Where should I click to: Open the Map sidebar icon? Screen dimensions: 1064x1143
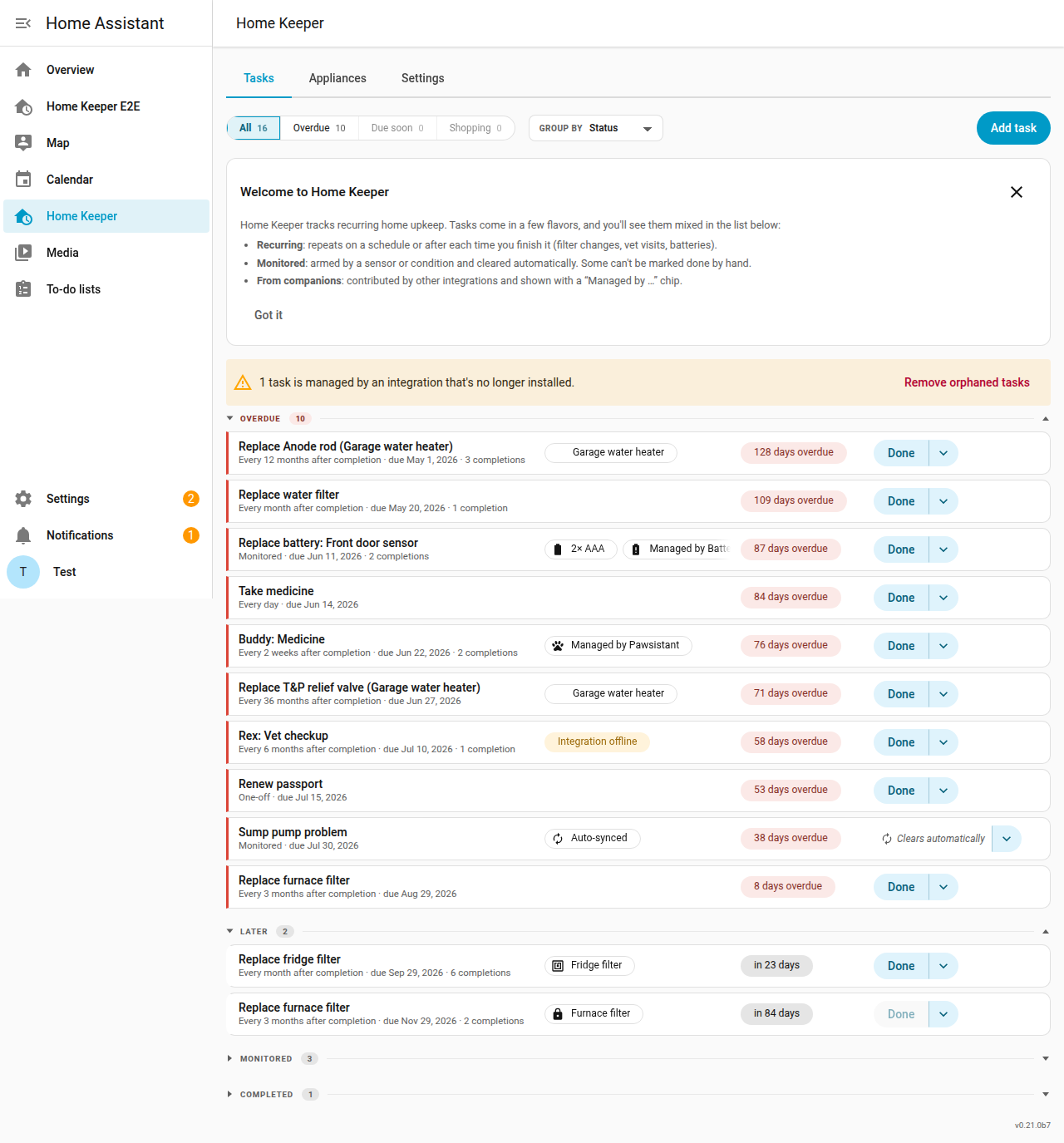tap(23, 143)
